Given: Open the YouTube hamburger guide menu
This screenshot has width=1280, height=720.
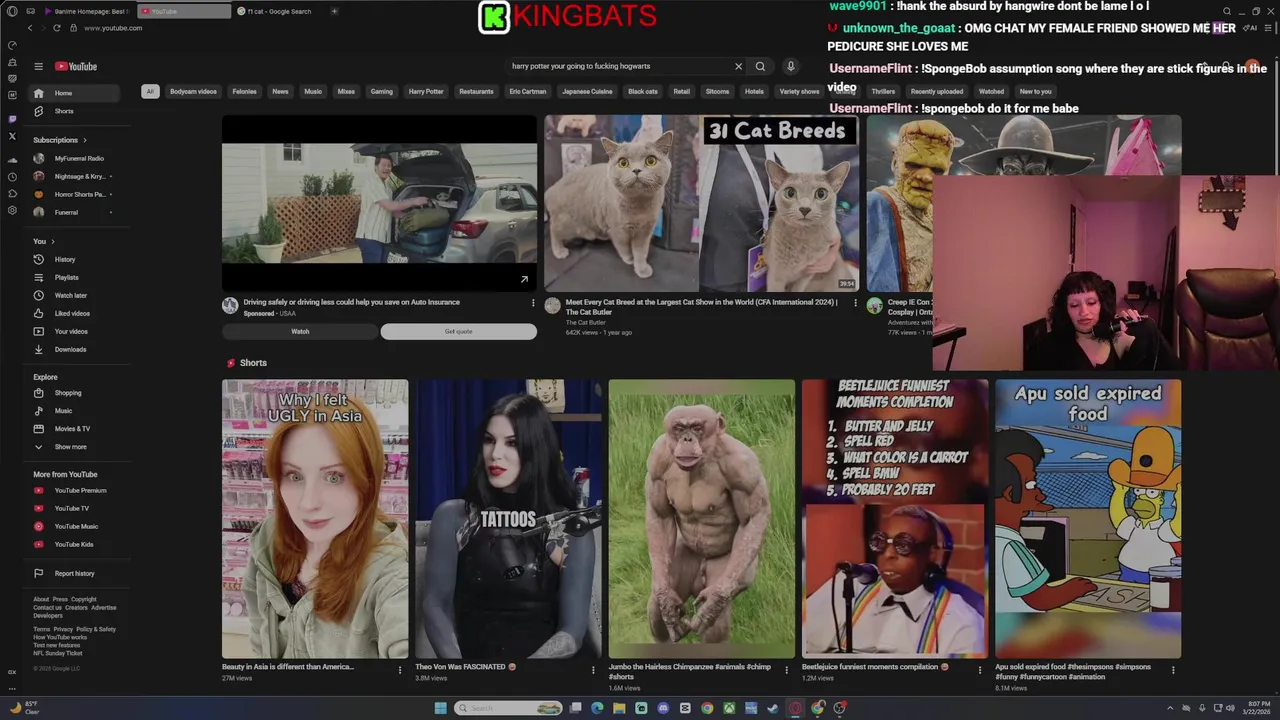Looking at the screenshot, I should tap(38, 66).
